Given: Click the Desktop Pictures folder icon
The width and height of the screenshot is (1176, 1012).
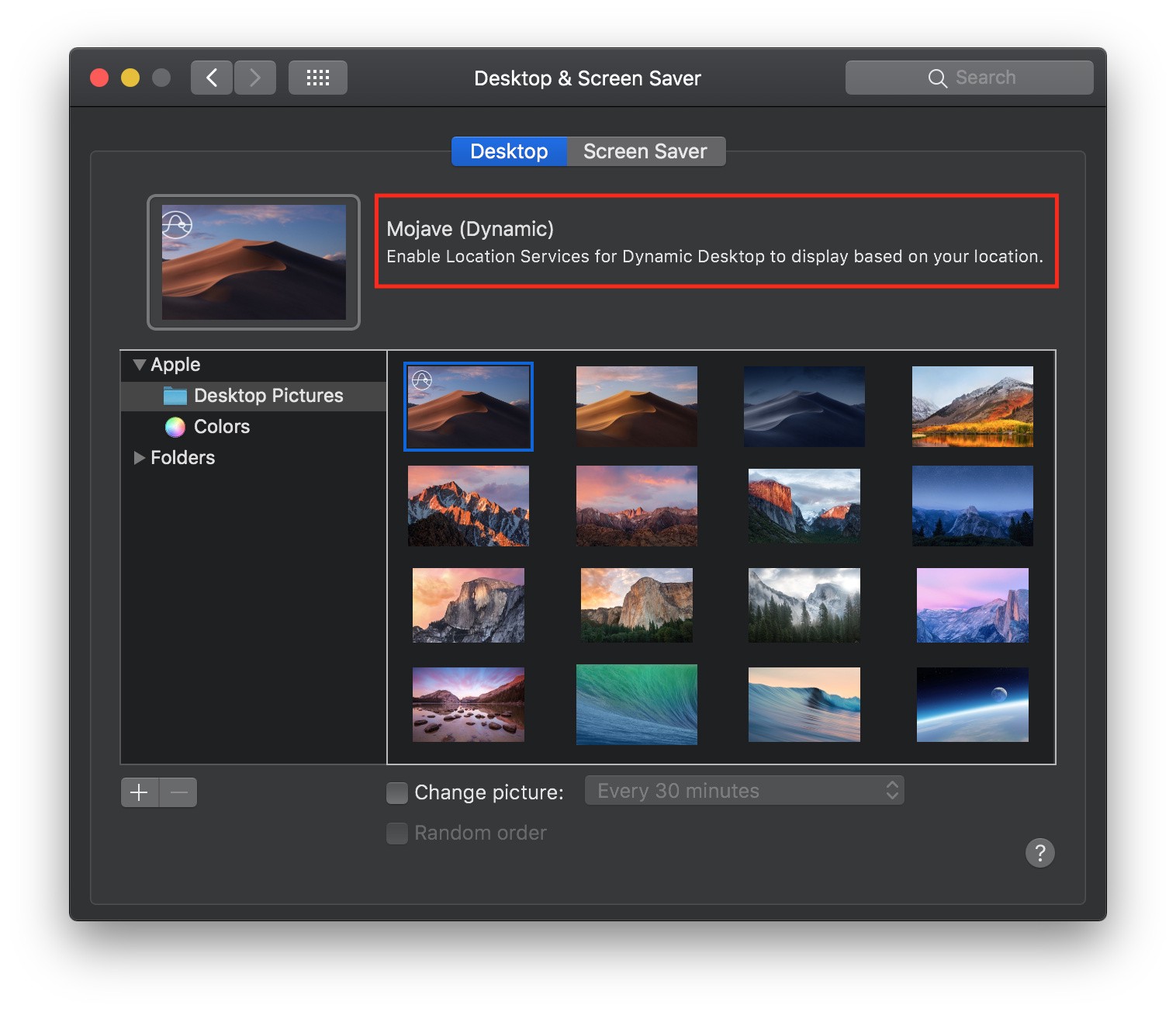Looking at the screenshot, I should pyautogui.click(x=175, y=396).
